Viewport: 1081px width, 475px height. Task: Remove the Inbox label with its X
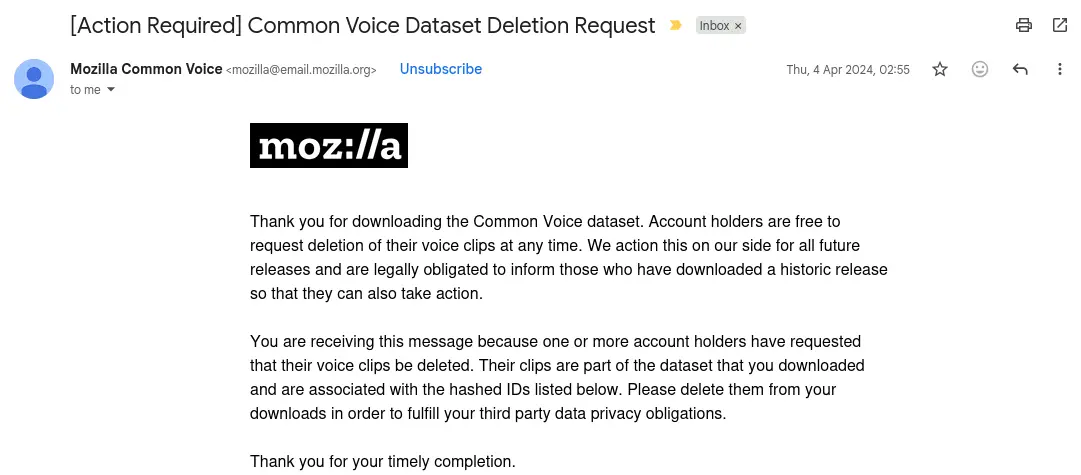[739, 26]
